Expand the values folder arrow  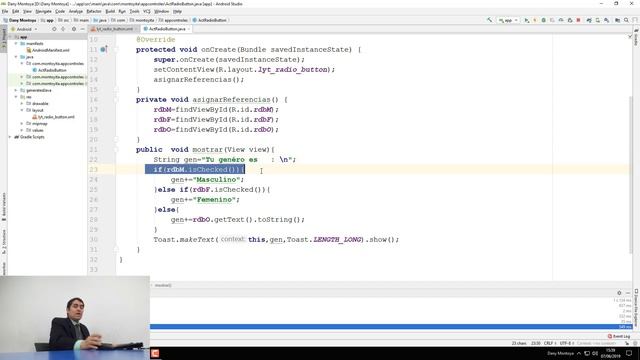tap(22, 130)
